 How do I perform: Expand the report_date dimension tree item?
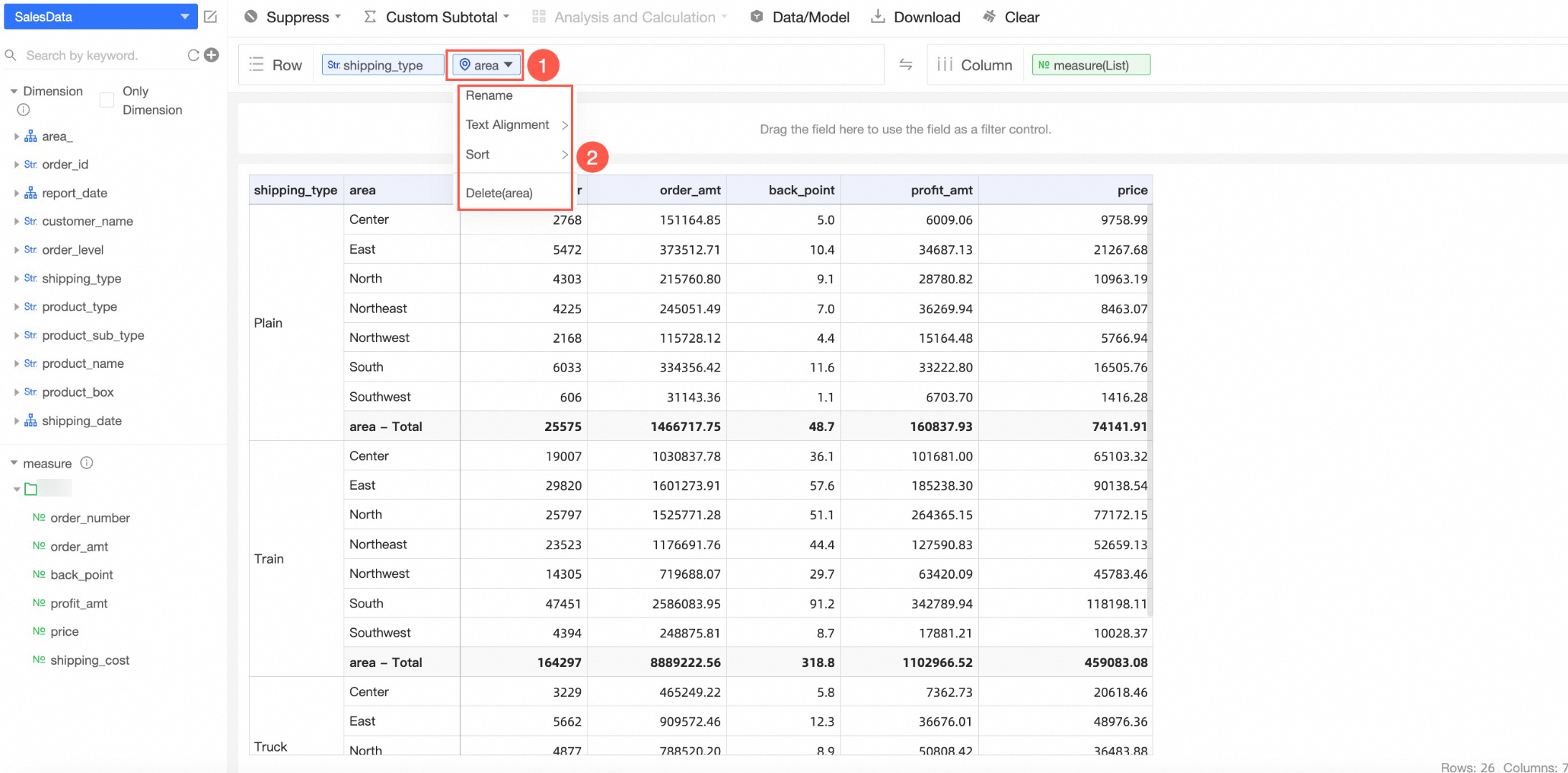16,193
